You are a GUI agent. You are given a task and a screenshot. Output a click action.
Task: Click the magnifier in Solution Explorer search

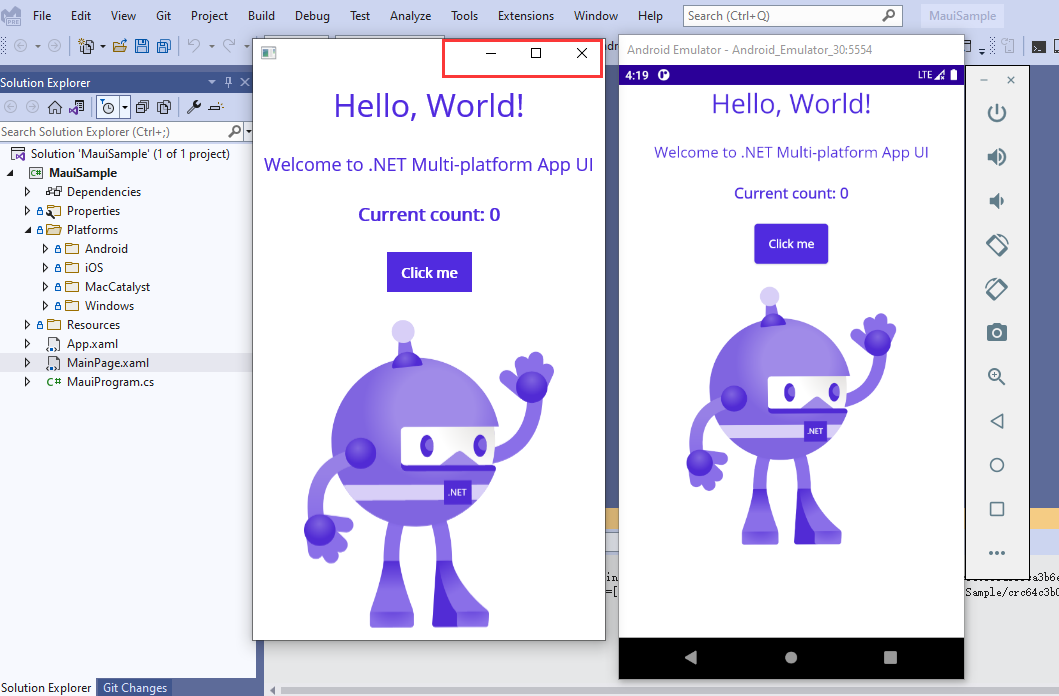[x=234, y=131]
